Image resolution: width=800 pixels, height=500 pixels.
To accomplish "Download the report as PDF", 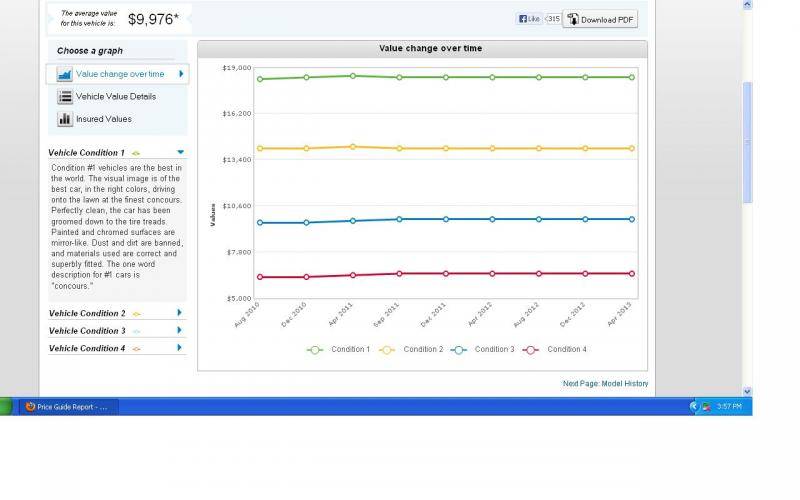I will pyautogui.click(x=600, y=19).
